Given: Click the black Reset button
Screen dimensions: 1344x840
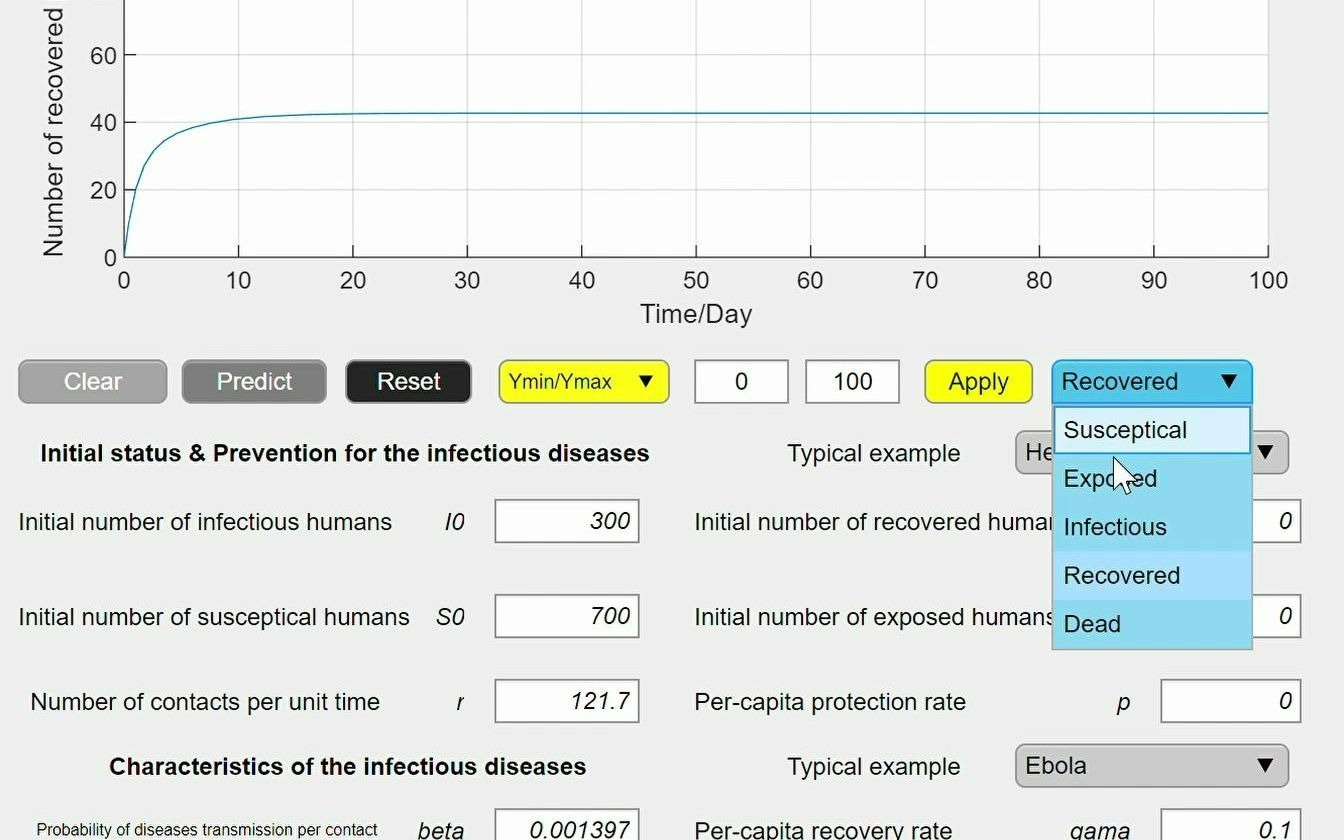Looking at the screenshot, I should coord(408,382).
